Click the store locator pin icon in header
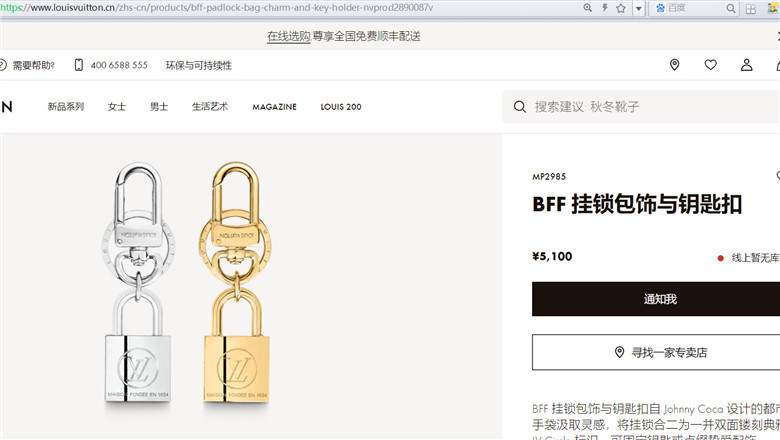The width and height of the screenshot is (780, 440). tap(675, 65)
